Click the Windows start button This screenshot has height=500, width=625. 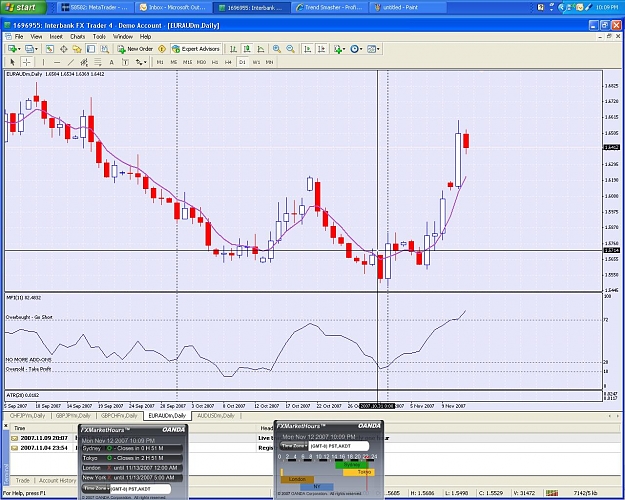(23, 7)
